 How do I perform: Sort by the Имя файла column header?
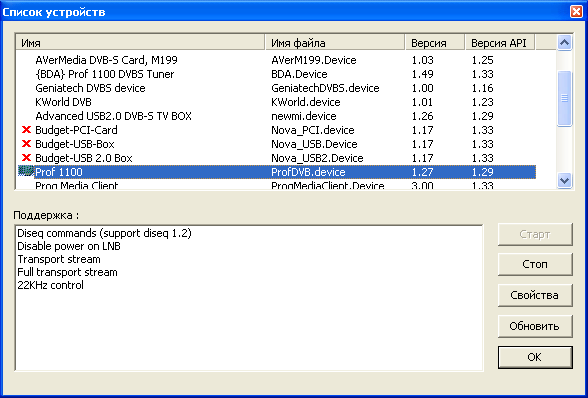pyautogui.click(x=335, y=43)
